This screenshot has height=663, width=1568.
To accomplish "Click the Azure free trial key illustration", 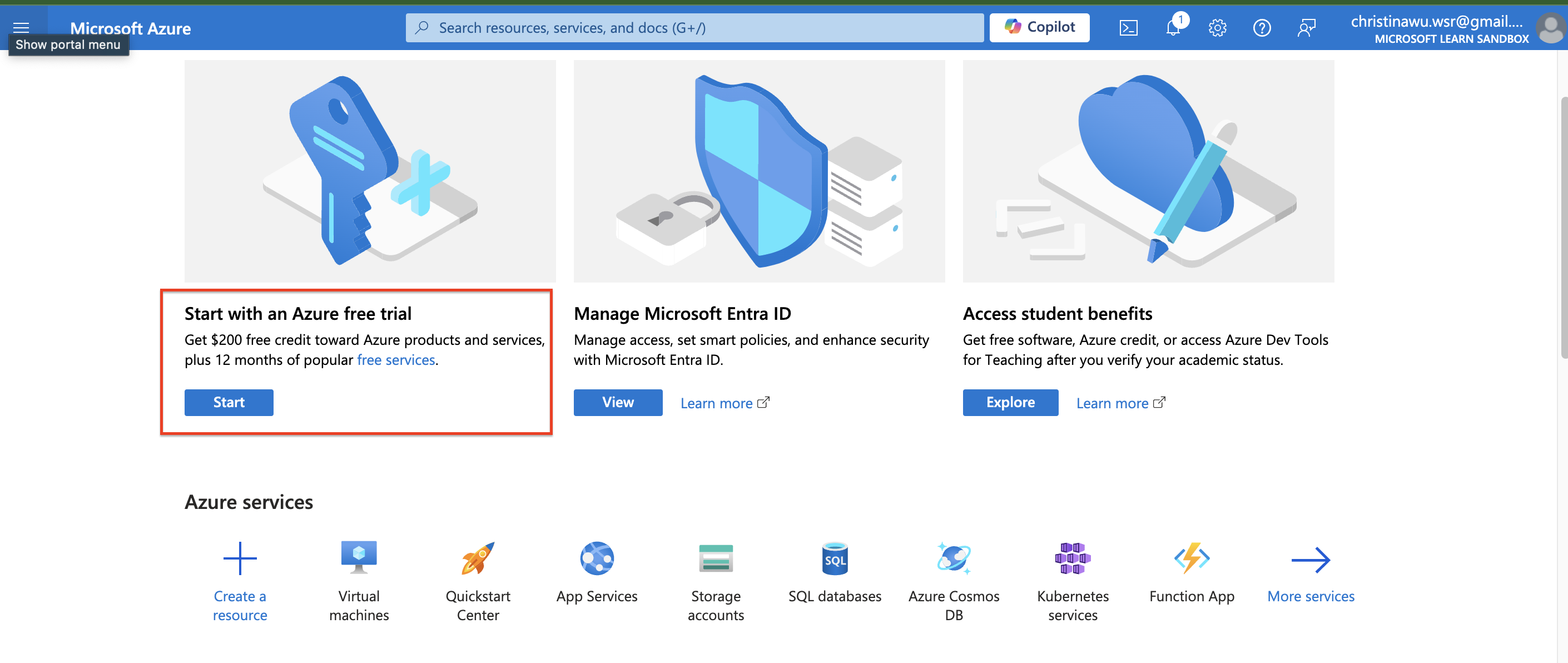I will [x=370, y=170].
